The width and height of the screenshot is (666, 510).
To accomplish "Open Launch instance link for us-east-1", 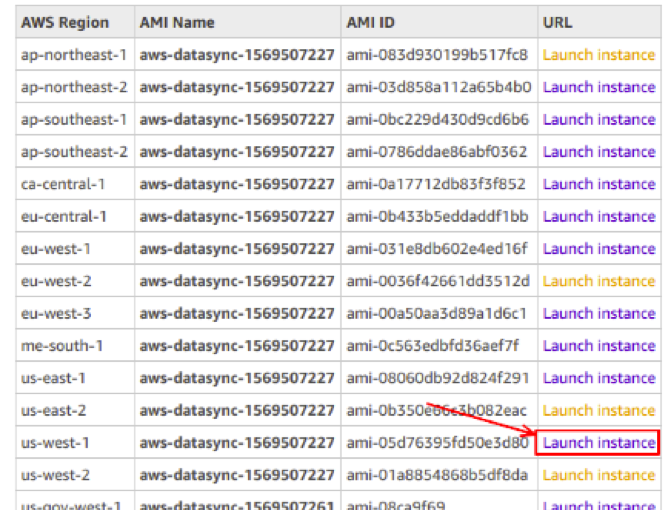I will (x=599, y=378).
